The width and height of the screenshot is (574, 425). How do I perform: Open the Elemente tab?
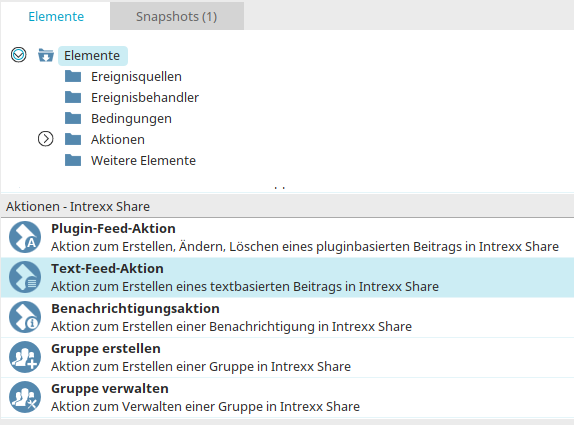pyautogui.click(x=56, y=16)
